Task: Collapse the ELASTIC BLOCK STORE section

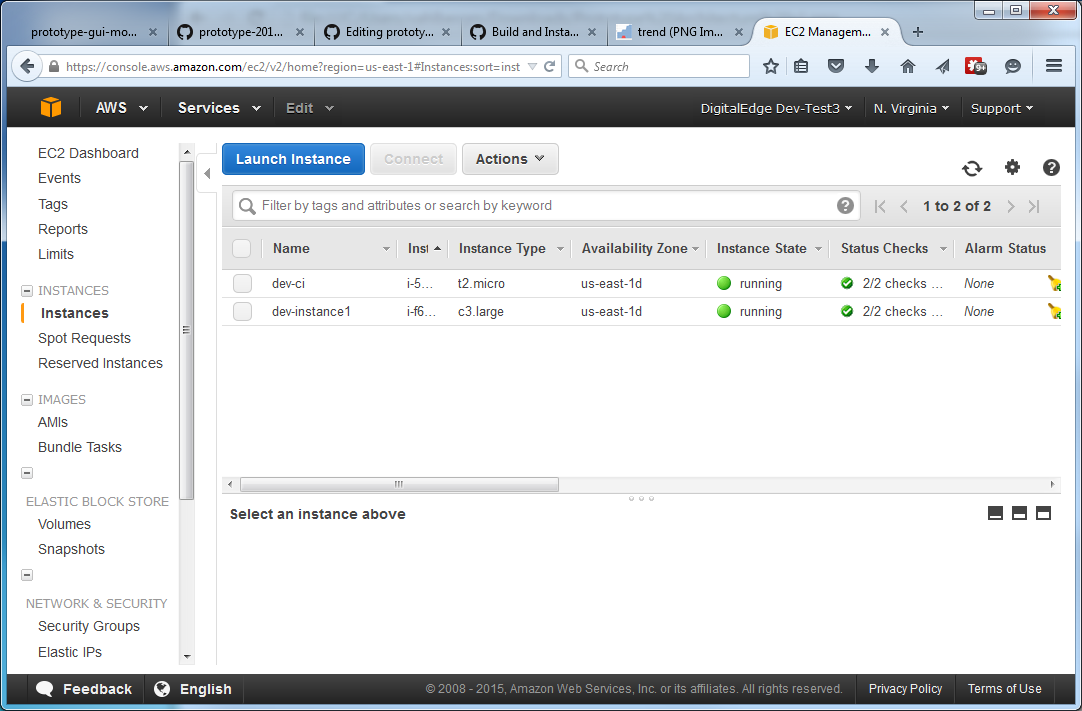Action: (27, 473)
